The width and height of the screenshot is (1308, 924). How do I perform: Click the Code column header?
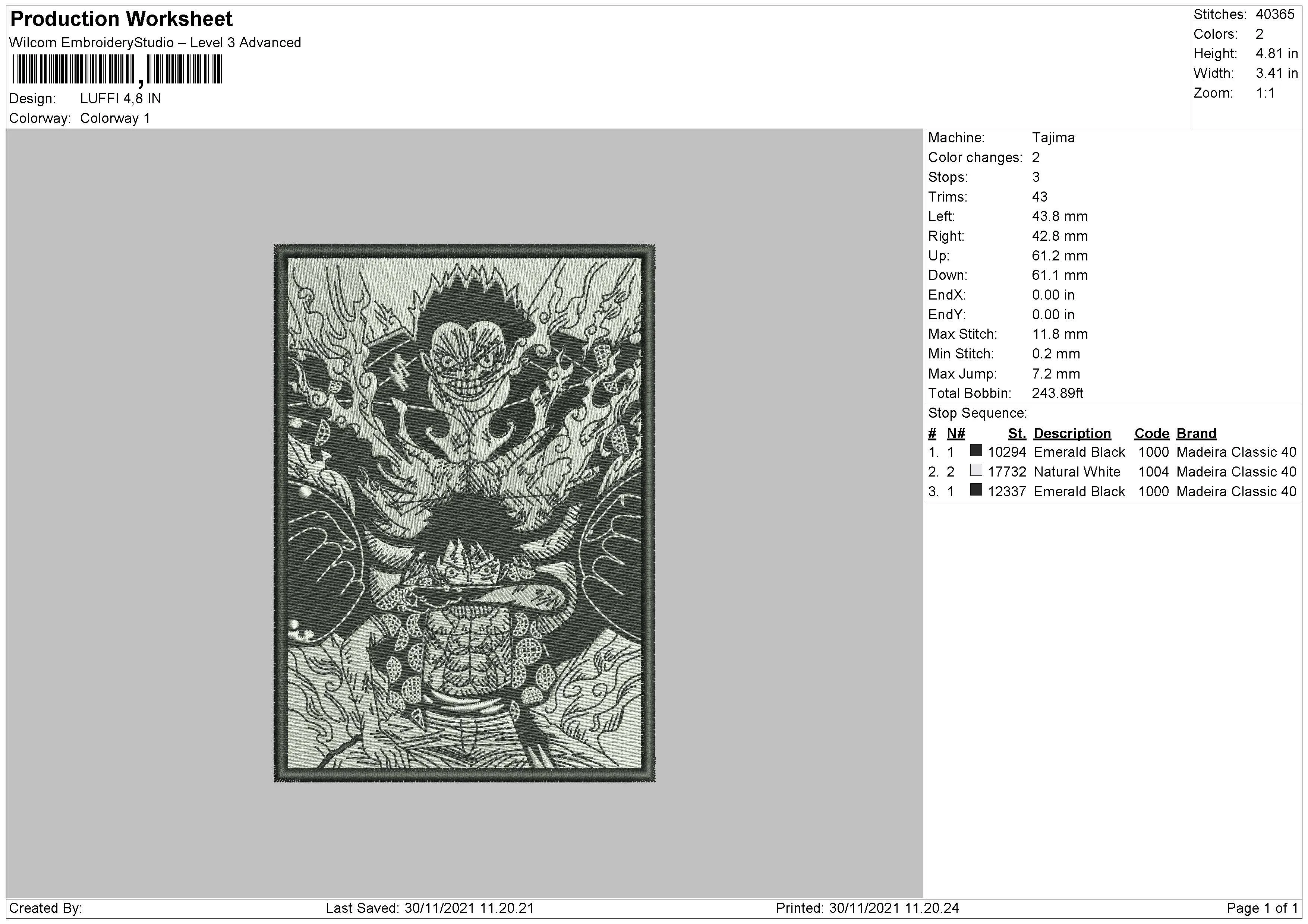(1151, 434)
